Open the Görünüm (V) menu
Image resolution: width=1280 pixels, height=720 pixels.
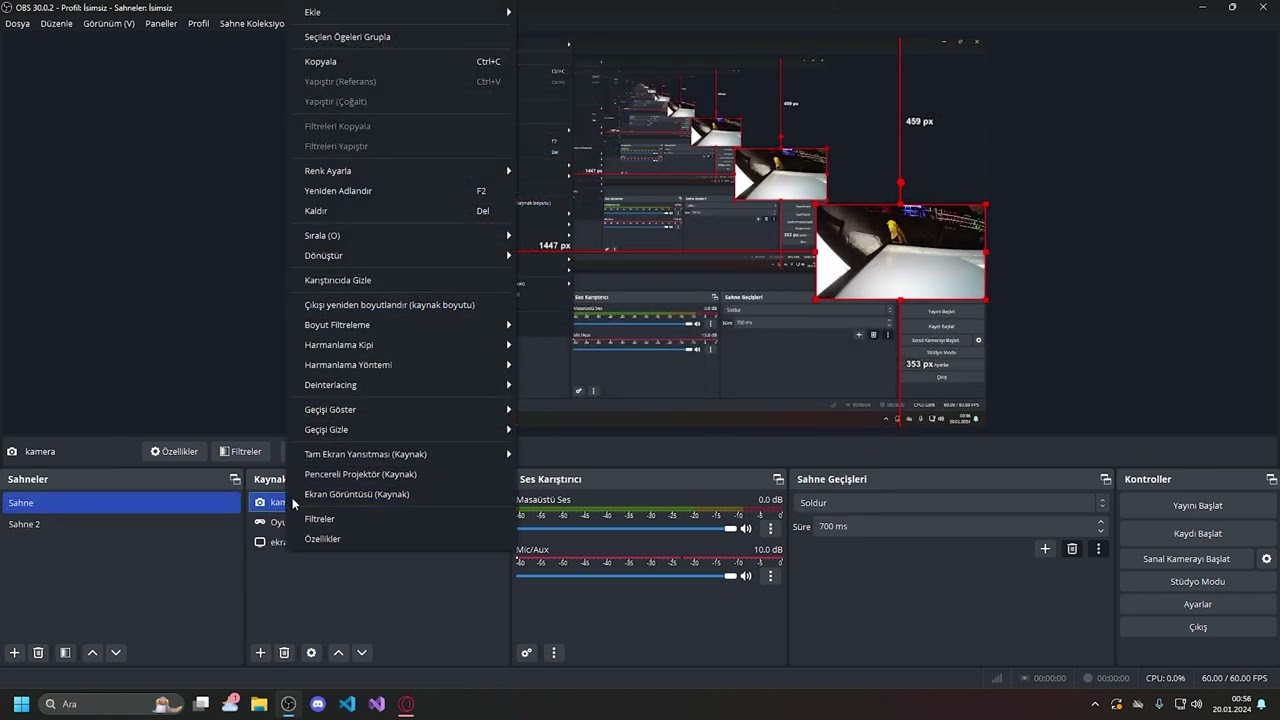click(x=109, y=23)
